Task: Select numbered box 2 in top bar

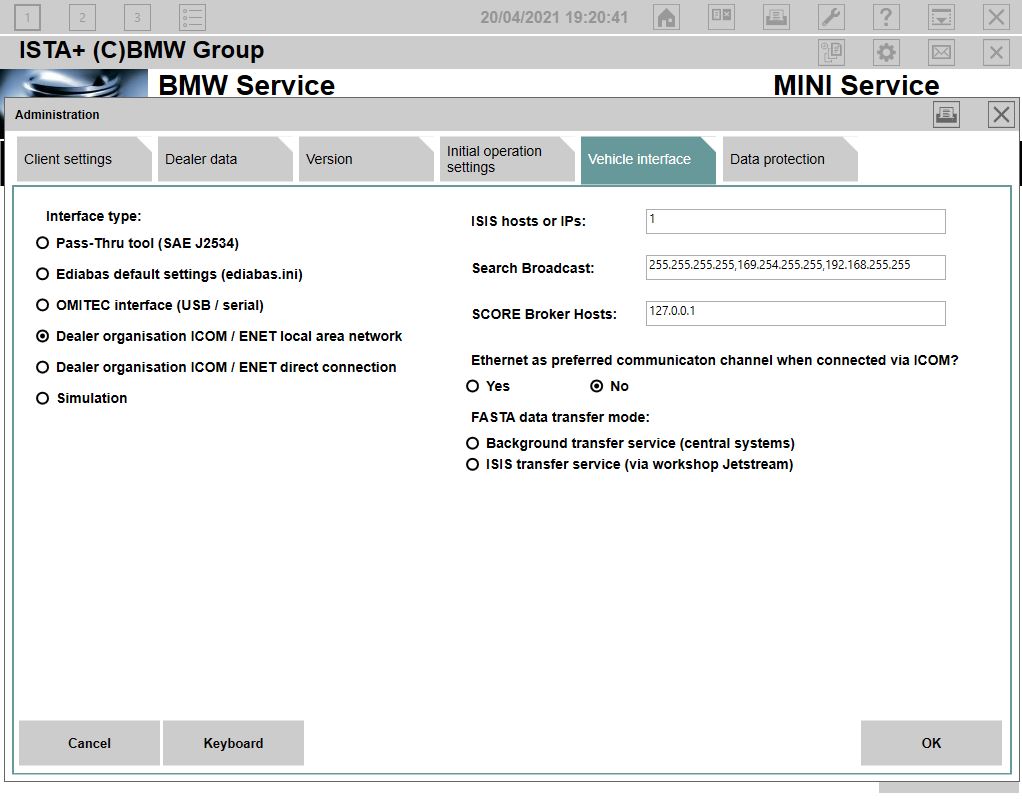Action: 82,17
